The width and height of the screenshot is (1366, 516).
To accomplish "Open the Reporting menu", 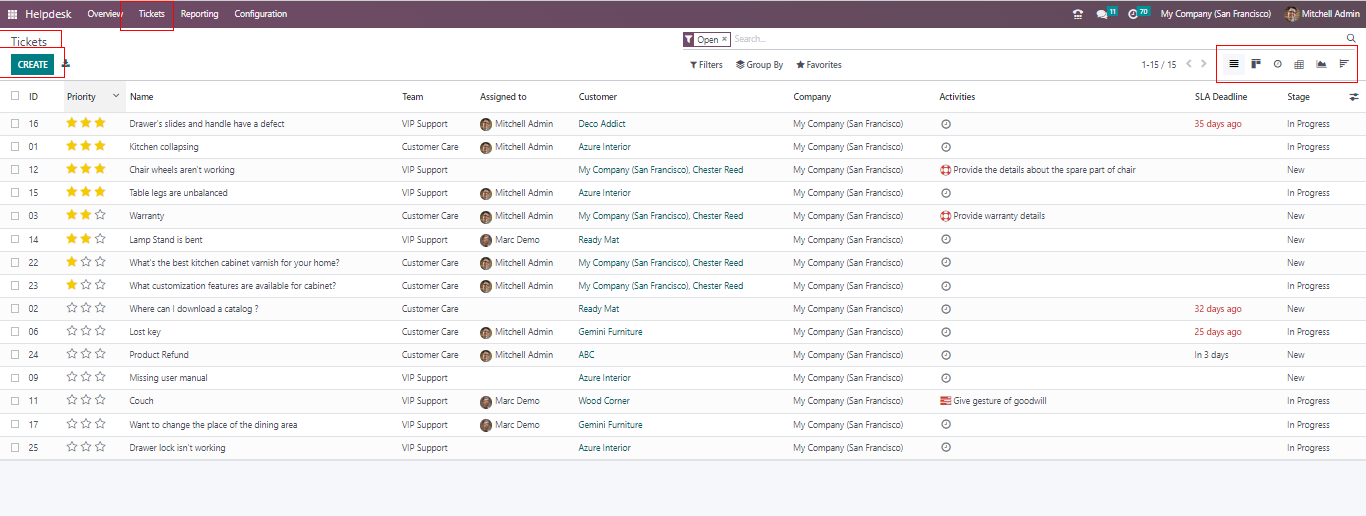I will (x=199, y=14).
